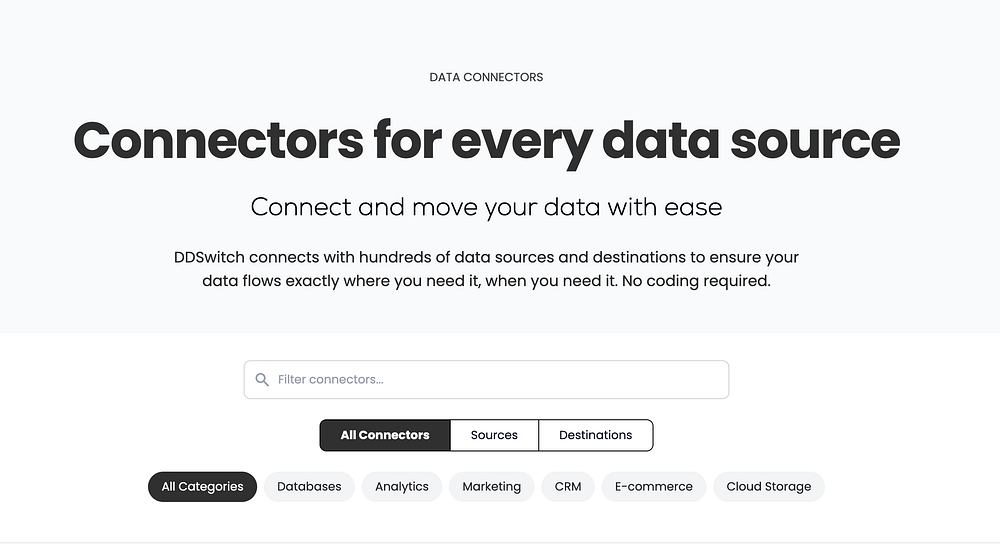1000x552 pixels.
Task: Switch to the Sources tab
Action: [x=494, y=435]
